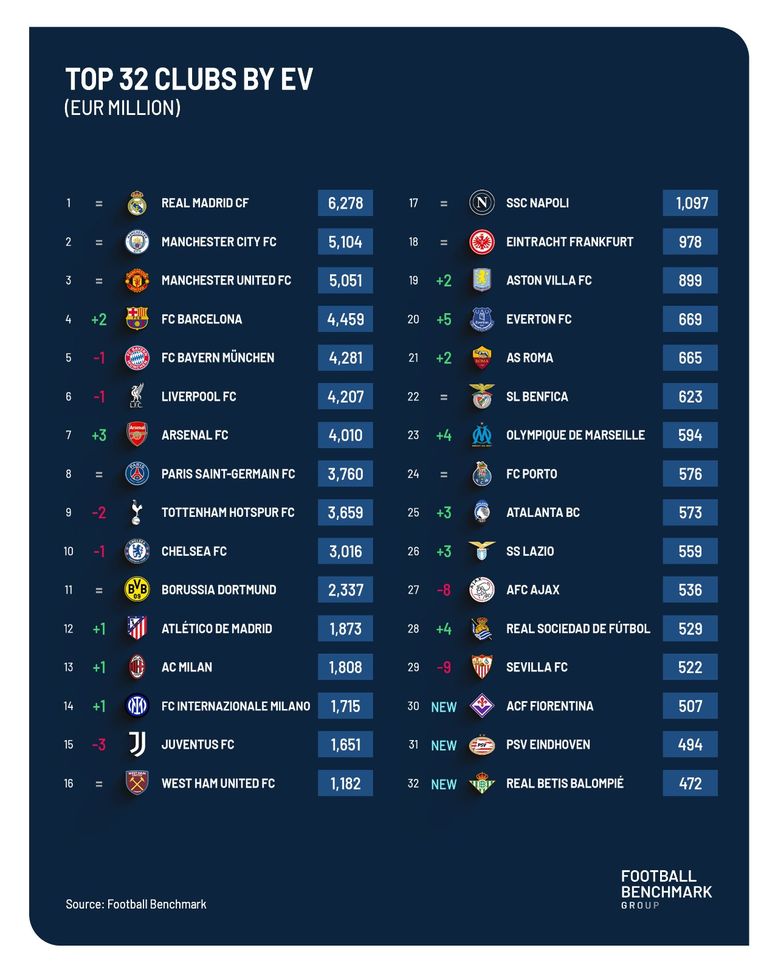
Task: Select Arsenal FC's 4,010 value box
Action: (345, 435)
